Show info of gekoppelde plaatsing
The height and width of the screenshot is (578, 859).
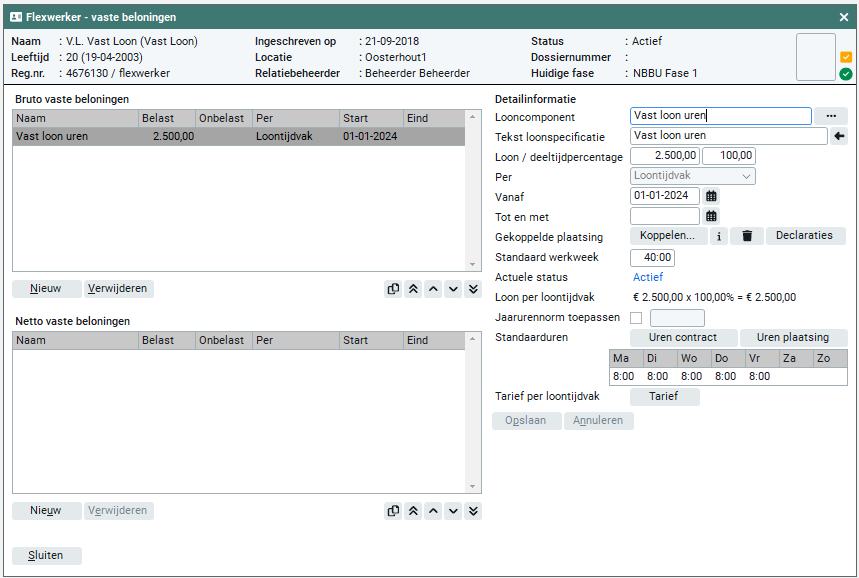[x=719, y=236]
